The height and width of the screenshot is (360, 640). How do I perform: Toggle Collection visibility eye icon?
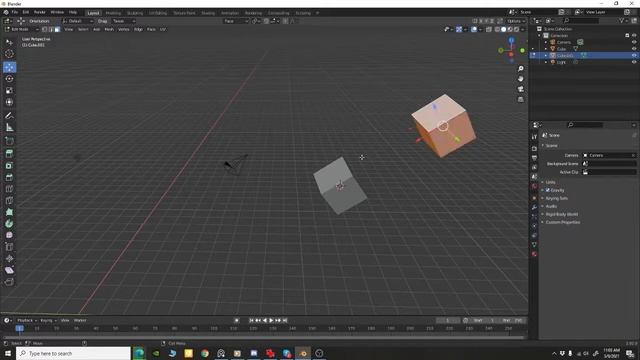tap(634, 36)
